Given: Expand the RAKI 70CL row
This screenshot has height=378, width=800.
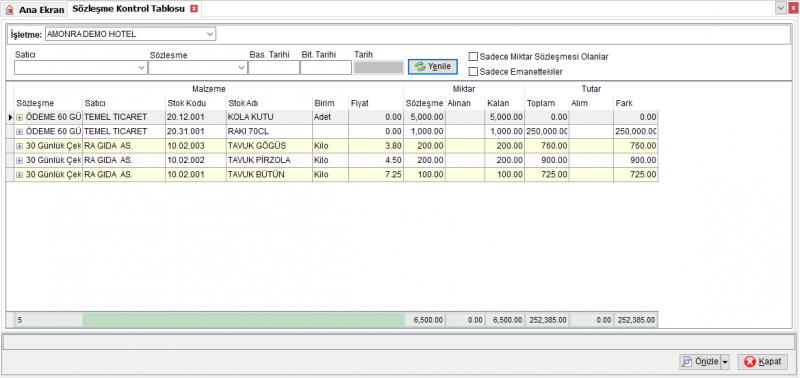Looking at the screenshot, I should pyautogui.click(x=19, y=132).
